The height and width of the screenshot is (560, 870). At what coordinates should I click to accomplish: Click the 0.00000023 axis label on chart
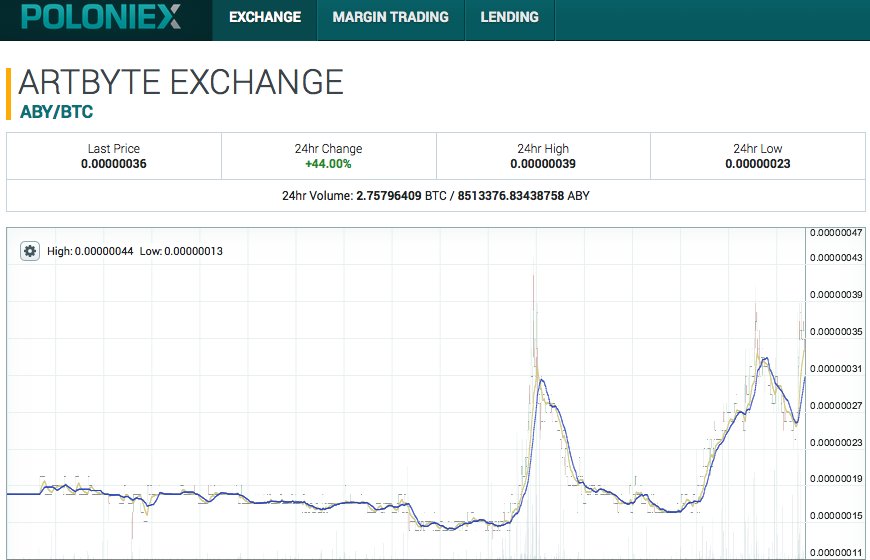pyautogui.click(x=836, y=442)
